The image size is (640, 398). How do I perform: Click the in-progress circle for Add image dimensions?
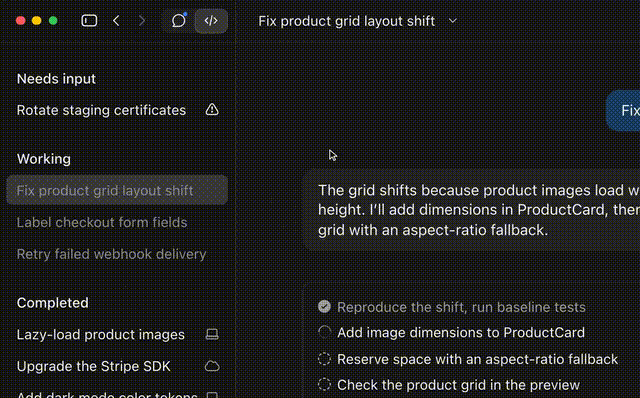tap(324, 332)
